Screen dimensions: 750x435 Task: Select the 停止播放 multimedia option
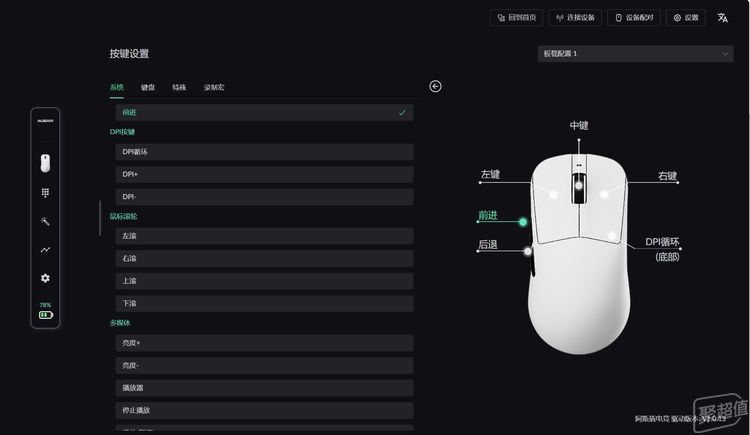pyautogui.click(x=265, y=410)
